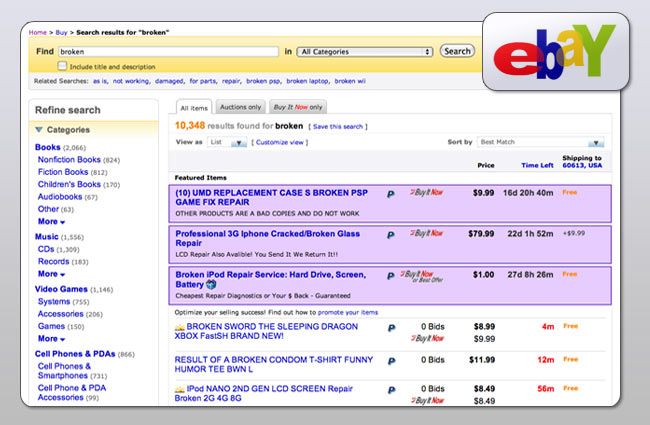Image resolution: width=650 pixels, height=425 pixels.
Task: Filter by Games subcategory
Action: coord(51,326)
